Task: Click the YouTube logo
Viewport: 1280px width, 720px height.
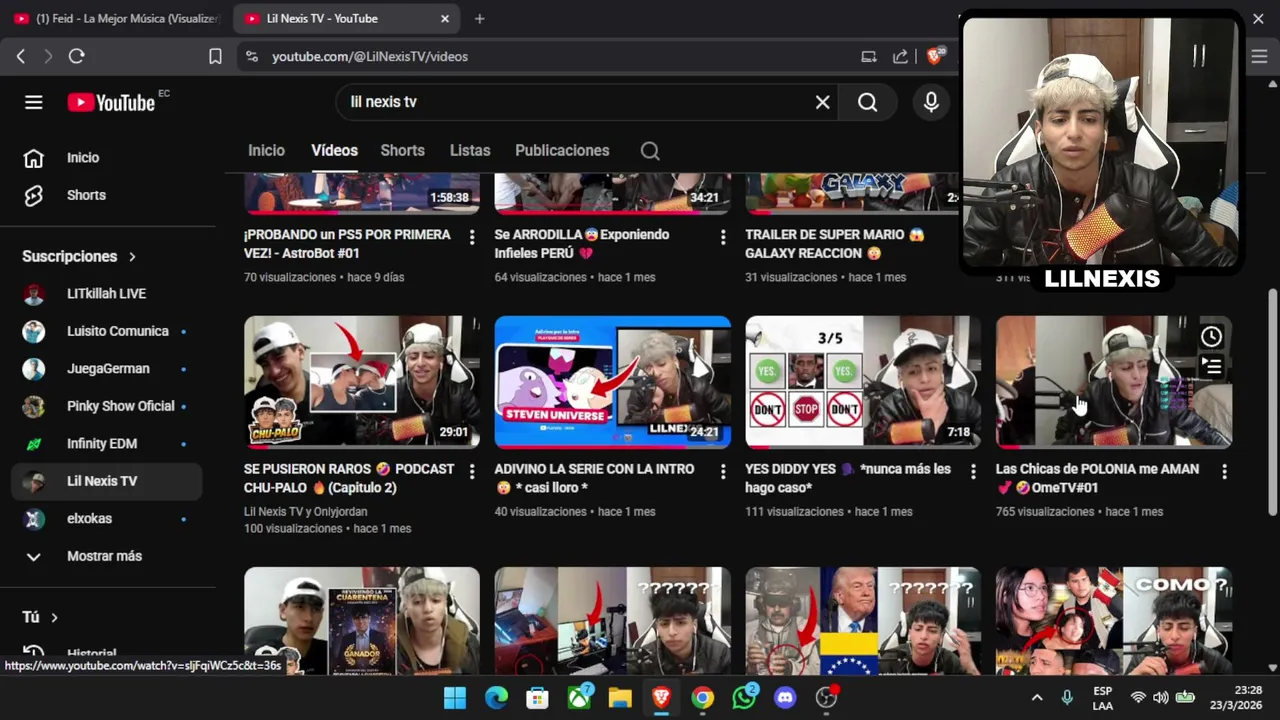Action: click(x=111, y=102)
